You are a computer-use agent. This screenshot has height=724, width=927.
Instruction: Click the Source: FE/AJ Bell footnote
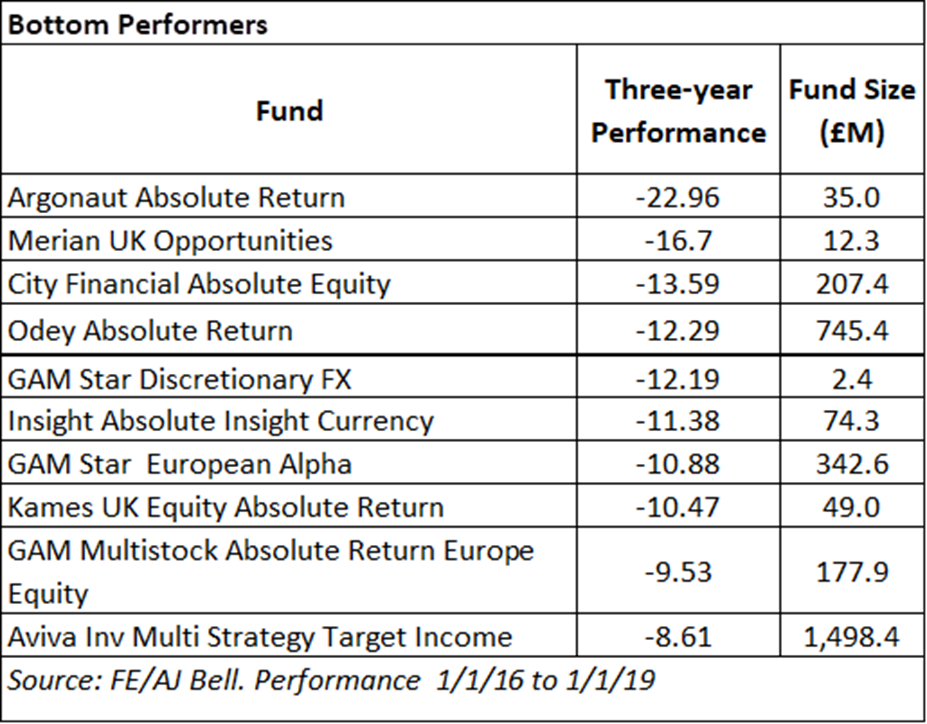331,680
